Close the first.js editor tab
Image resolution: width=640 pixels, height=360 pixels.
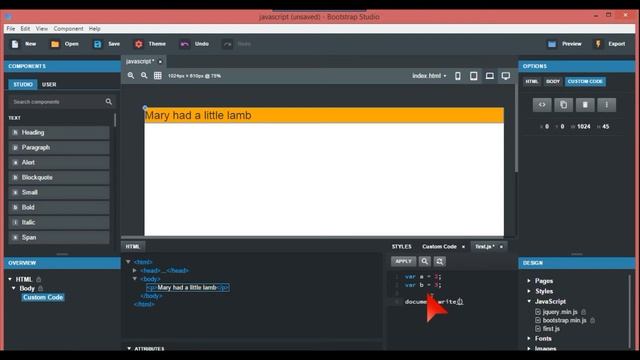tap(501, 247)
